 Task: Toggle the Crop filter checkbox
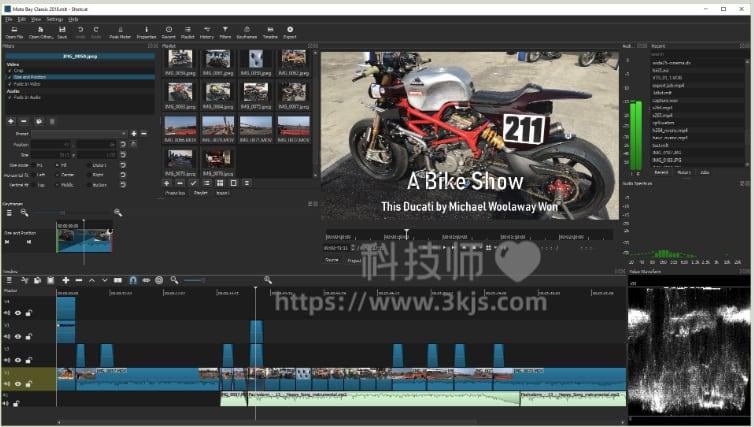10,71
